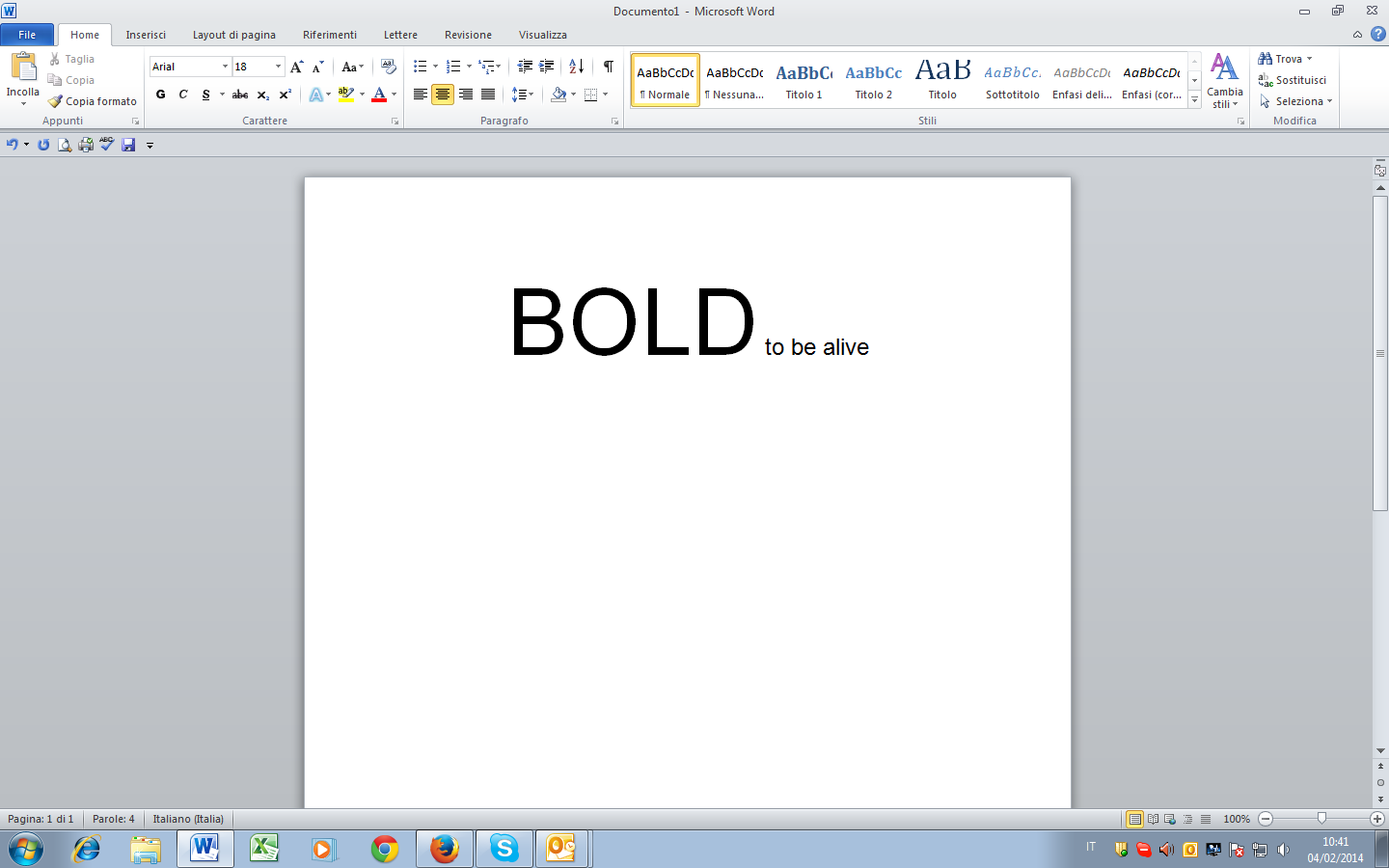Click the clear formatting icon

click(x=389, y=67)
